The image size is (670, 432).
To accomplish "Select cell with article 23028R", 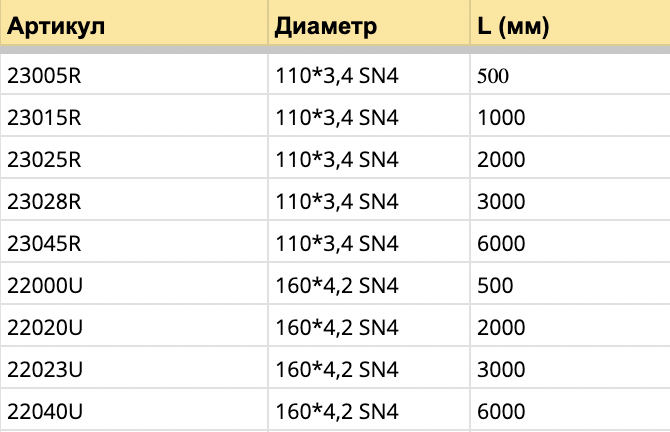I will (x=134, y=200).
